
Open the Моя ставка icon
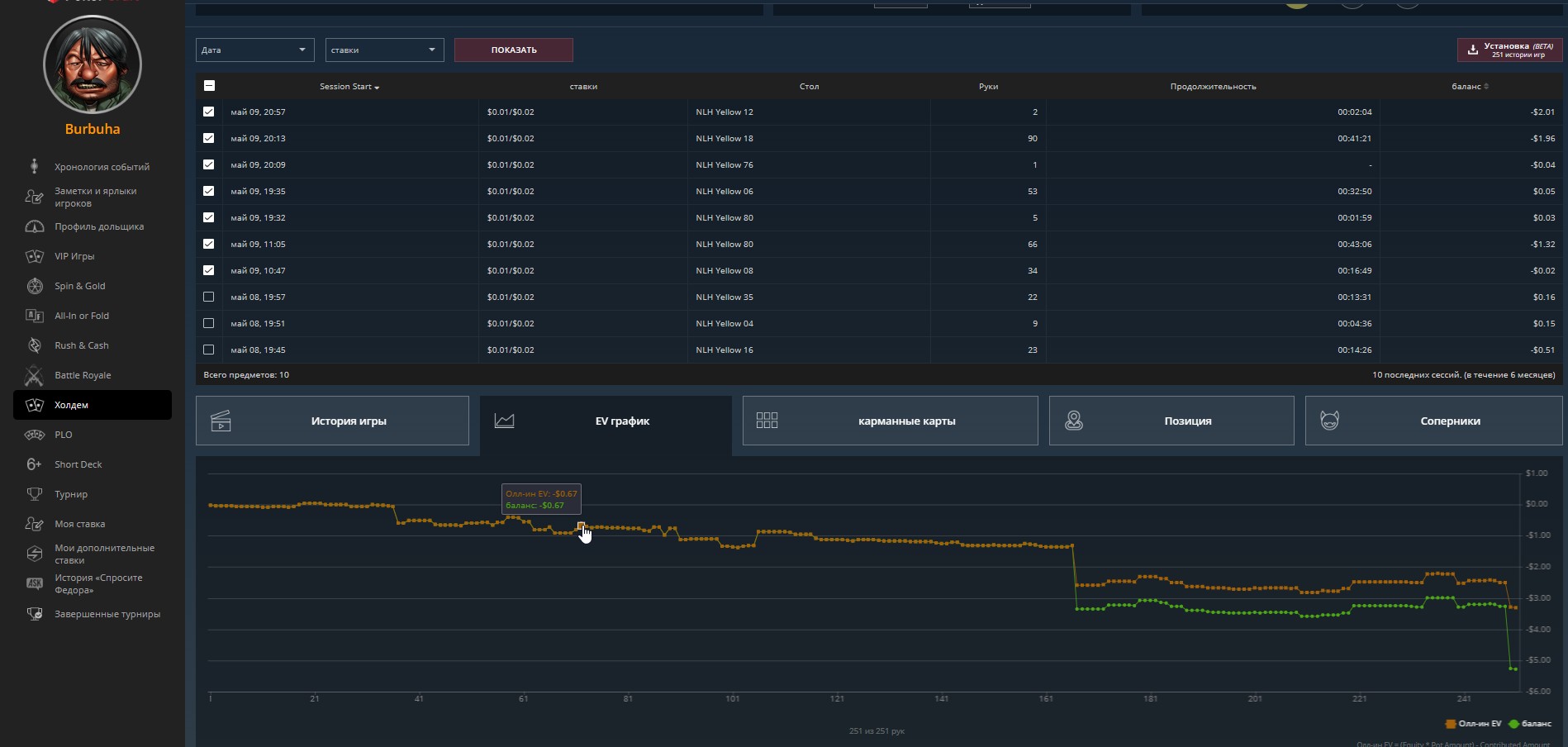pyautogui.click(x=34, y=524)
